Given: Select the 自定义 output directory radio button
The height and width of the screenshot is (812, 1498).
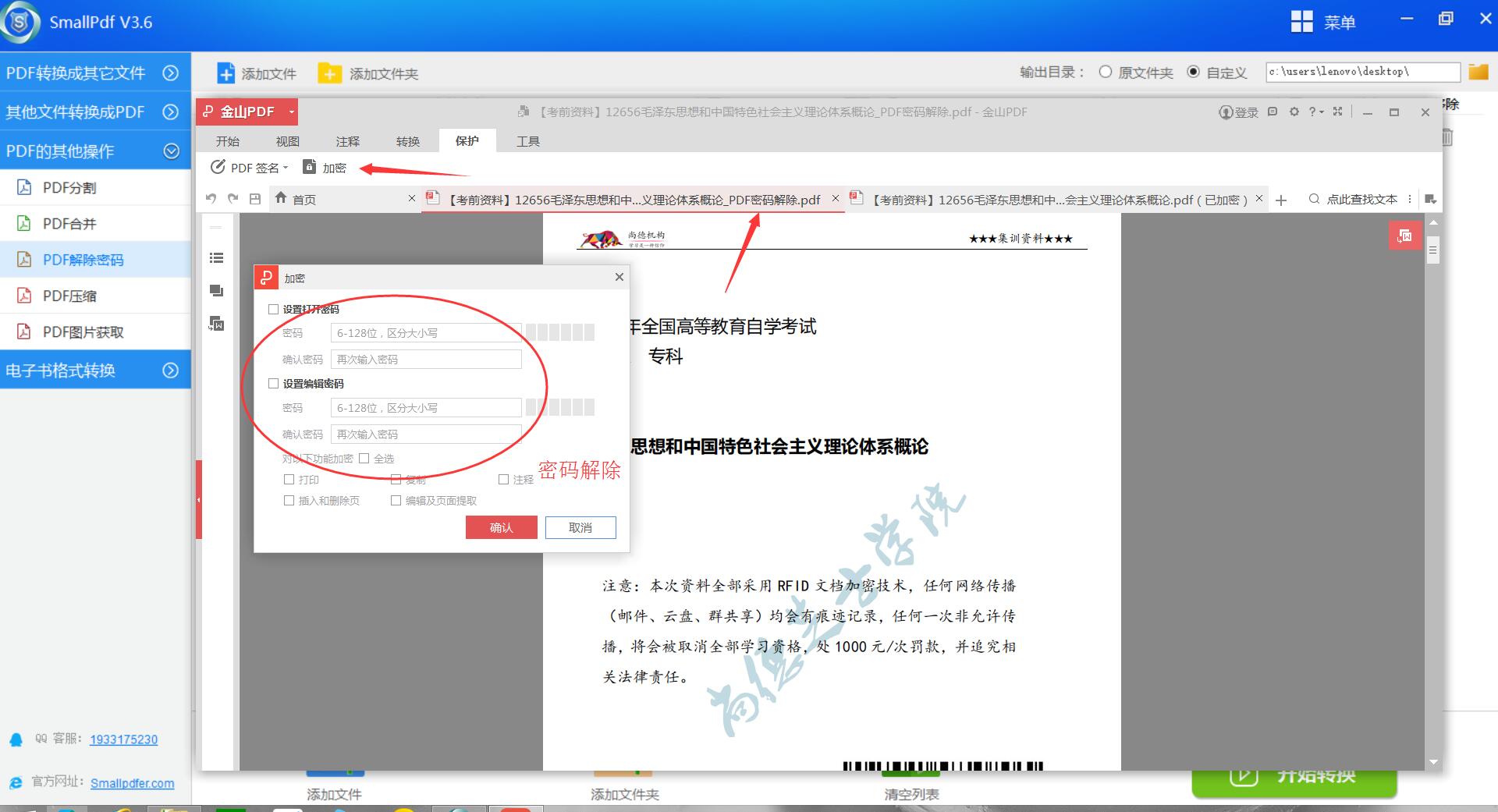Looking at the screenshot, I should (1194, 72).
